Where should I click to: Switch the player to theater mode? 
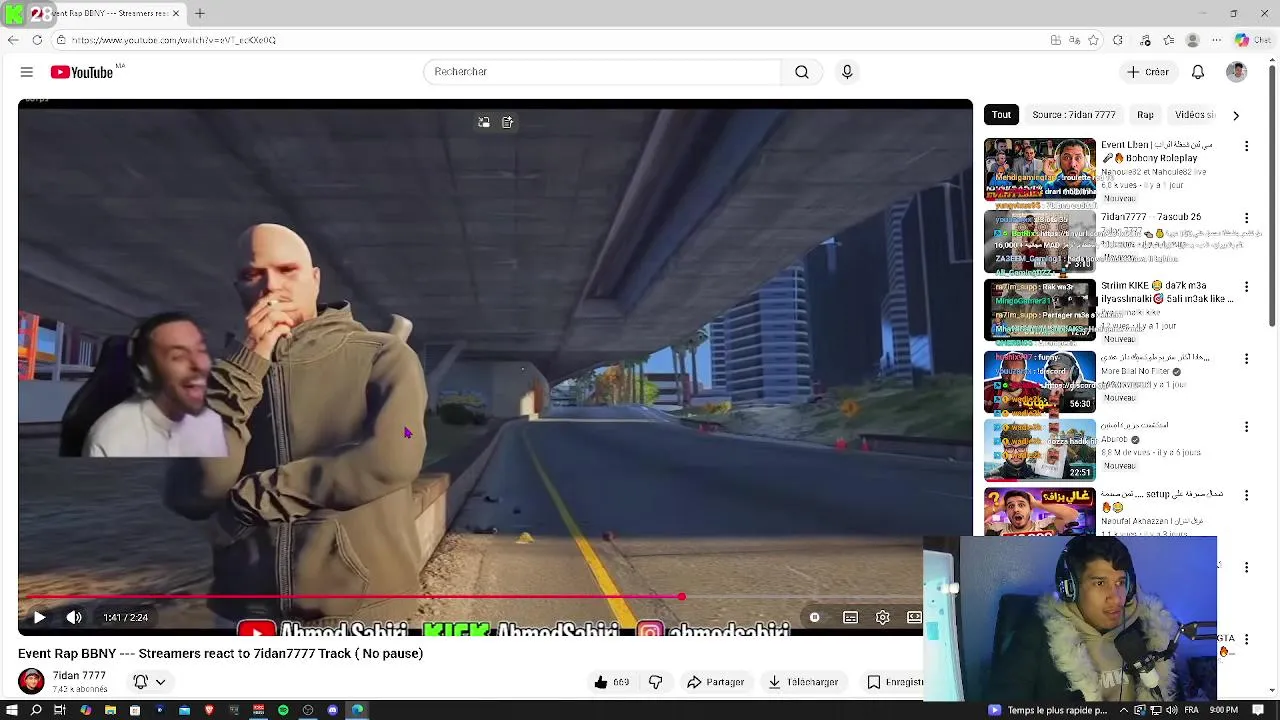click(914, 618)
